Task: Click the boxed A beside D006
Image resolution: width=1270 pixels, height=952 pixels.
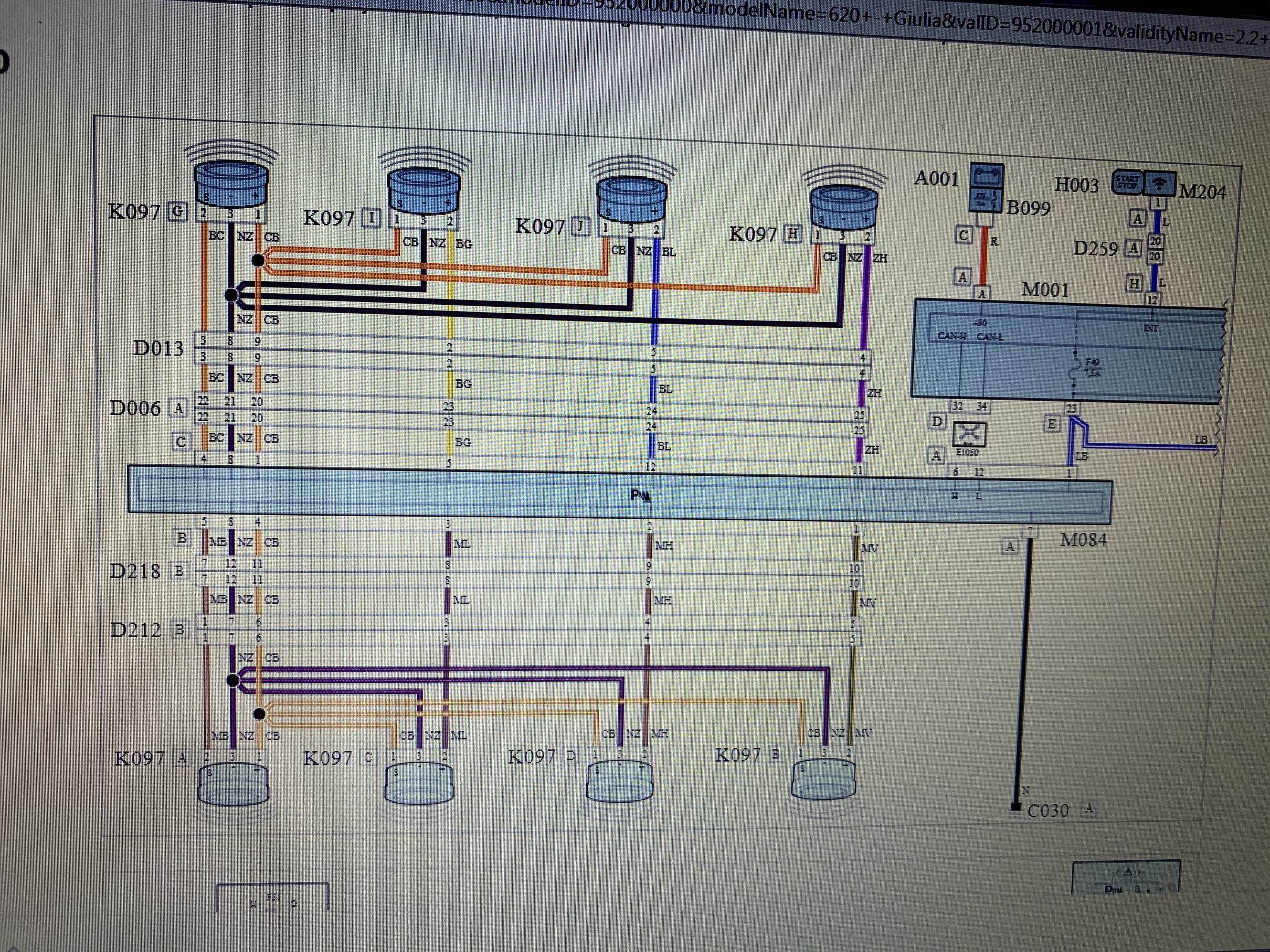Action: (x=178, y=409)
